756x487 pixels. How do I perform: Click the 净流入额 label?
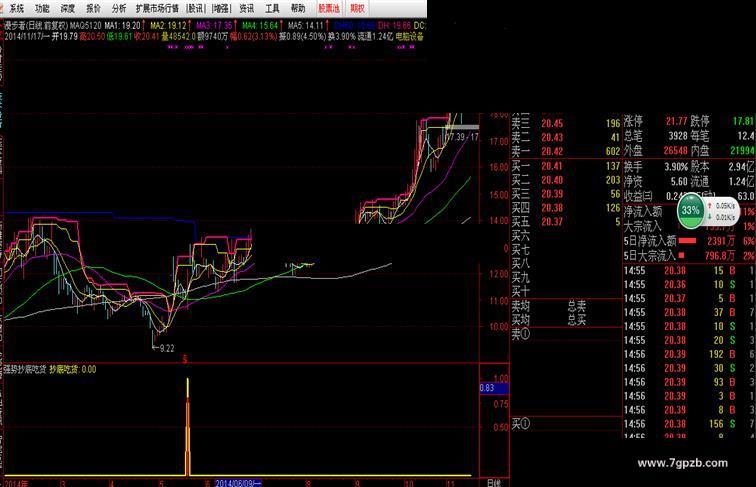click(x=643, y=212)
